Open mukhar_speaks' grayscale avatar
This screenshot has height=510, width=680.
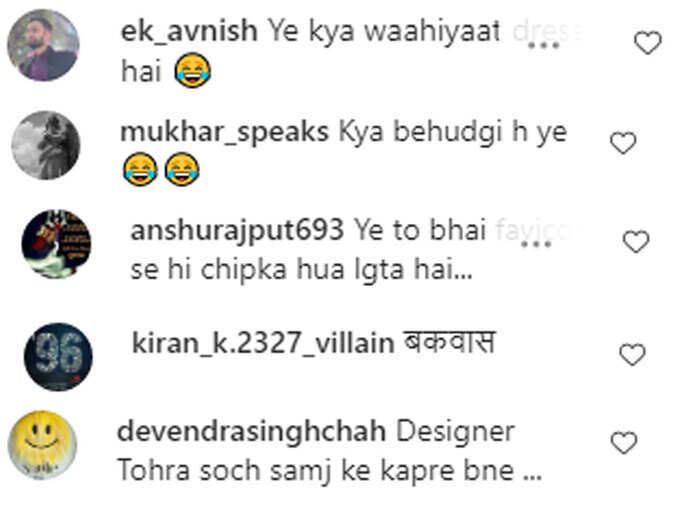click(46, 145)
